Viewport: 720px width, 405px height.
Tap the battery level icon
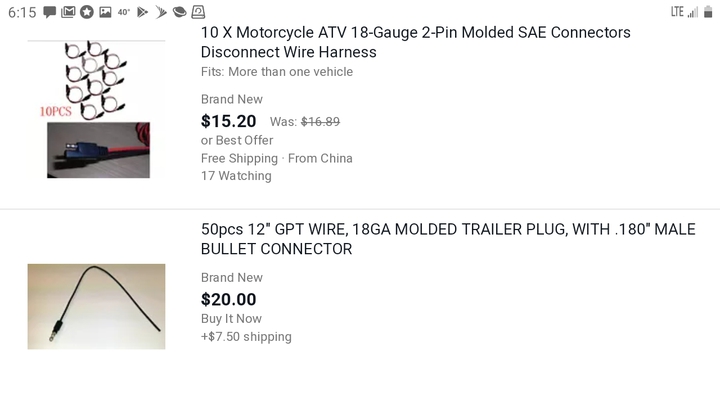708,12
